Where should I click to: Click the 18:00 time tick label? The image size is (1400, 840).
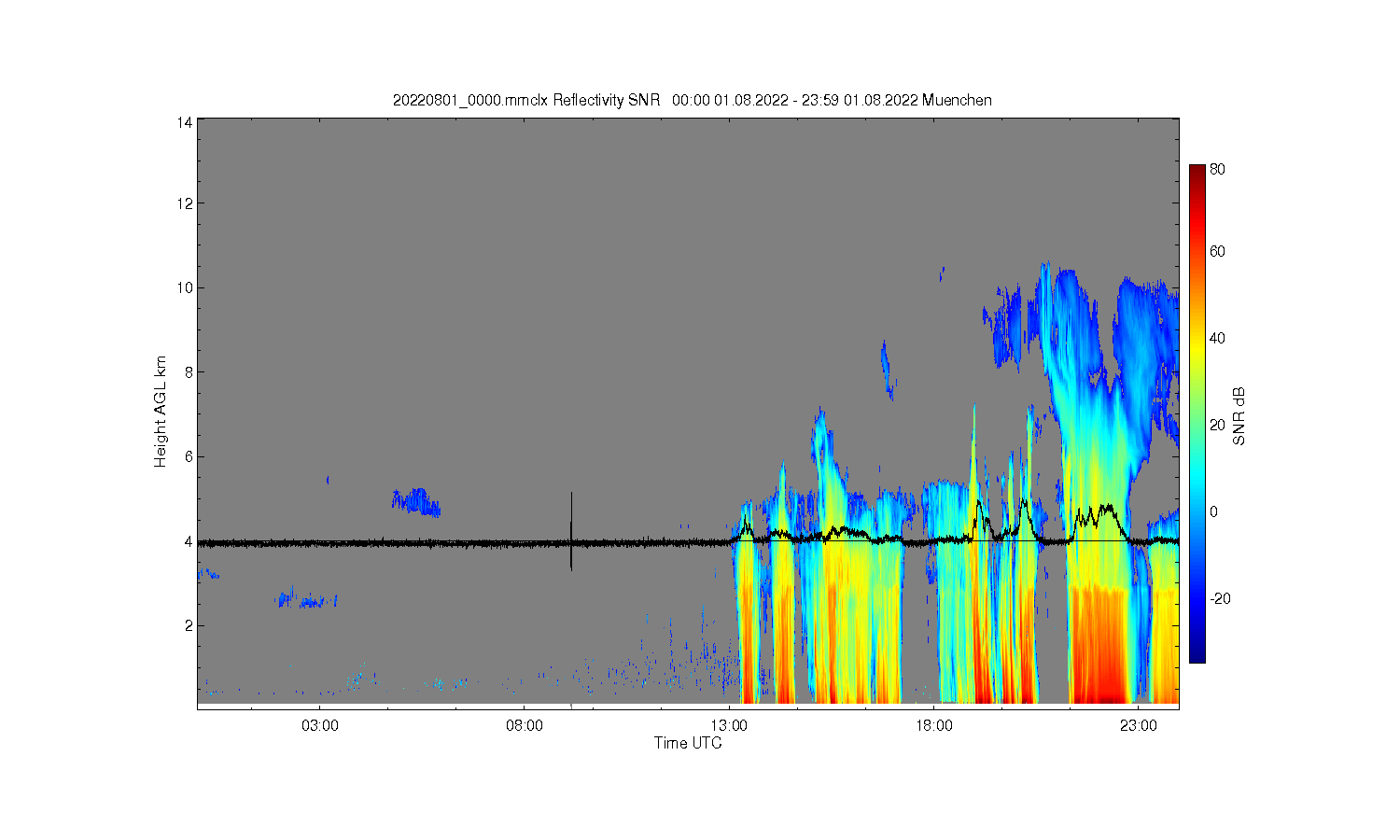pyautogui.click(x=933, y=725)
